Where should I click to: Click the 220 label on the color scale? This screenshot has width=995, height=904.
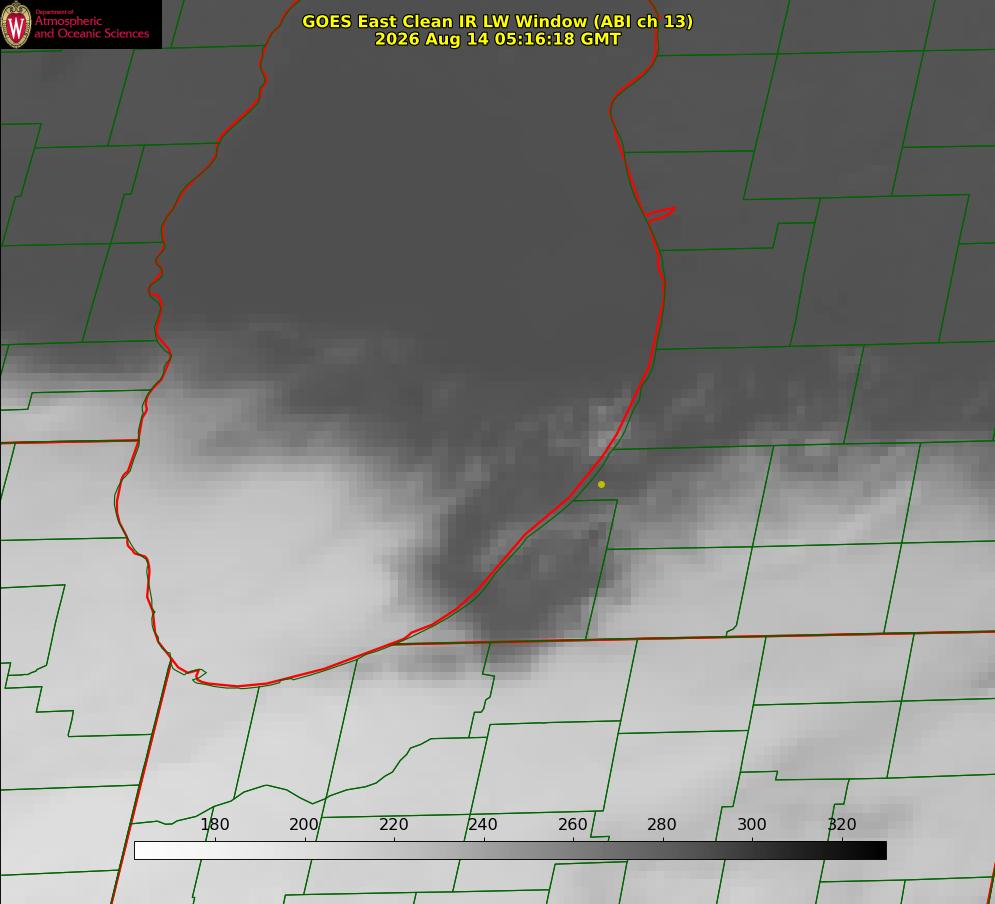[x=393, y=824]
